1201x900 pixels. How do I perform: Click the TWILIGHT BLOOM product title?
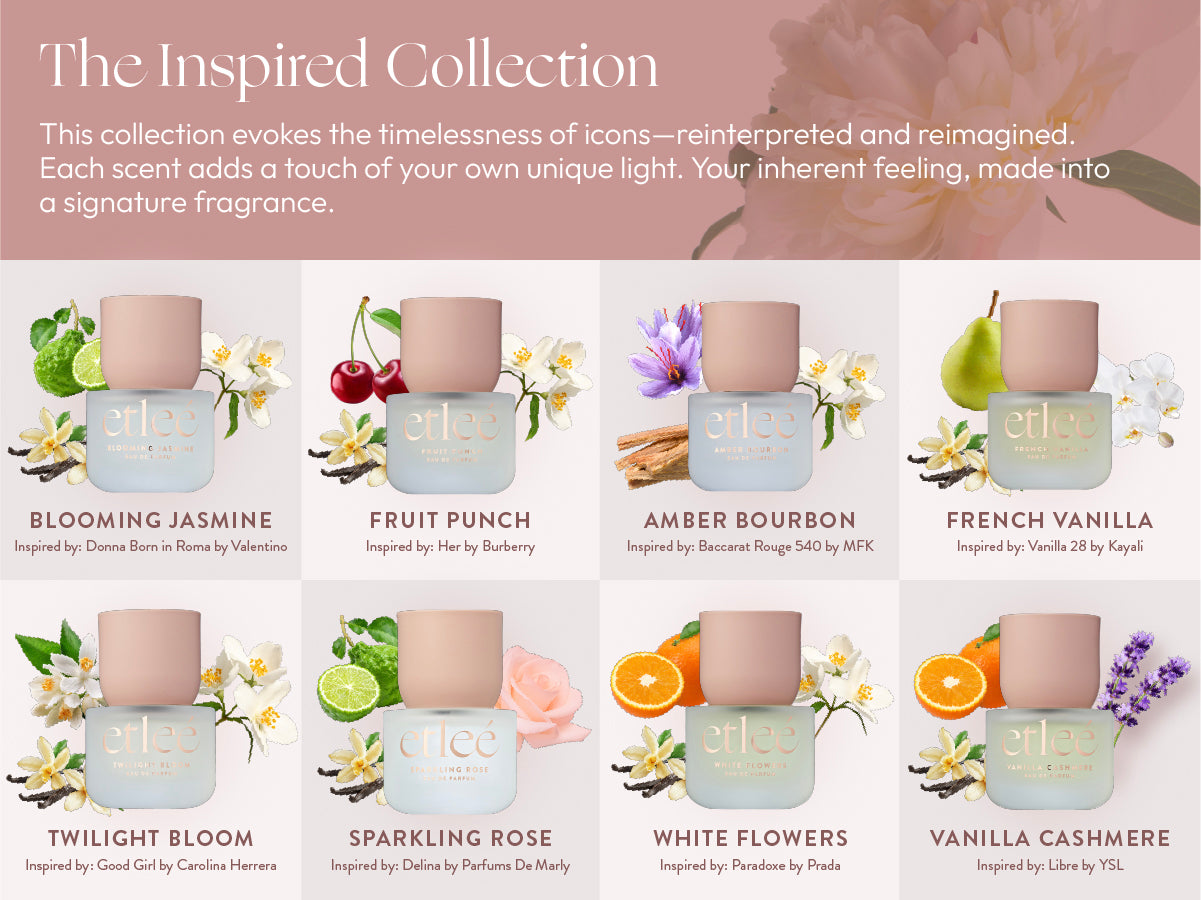(151, 838)
